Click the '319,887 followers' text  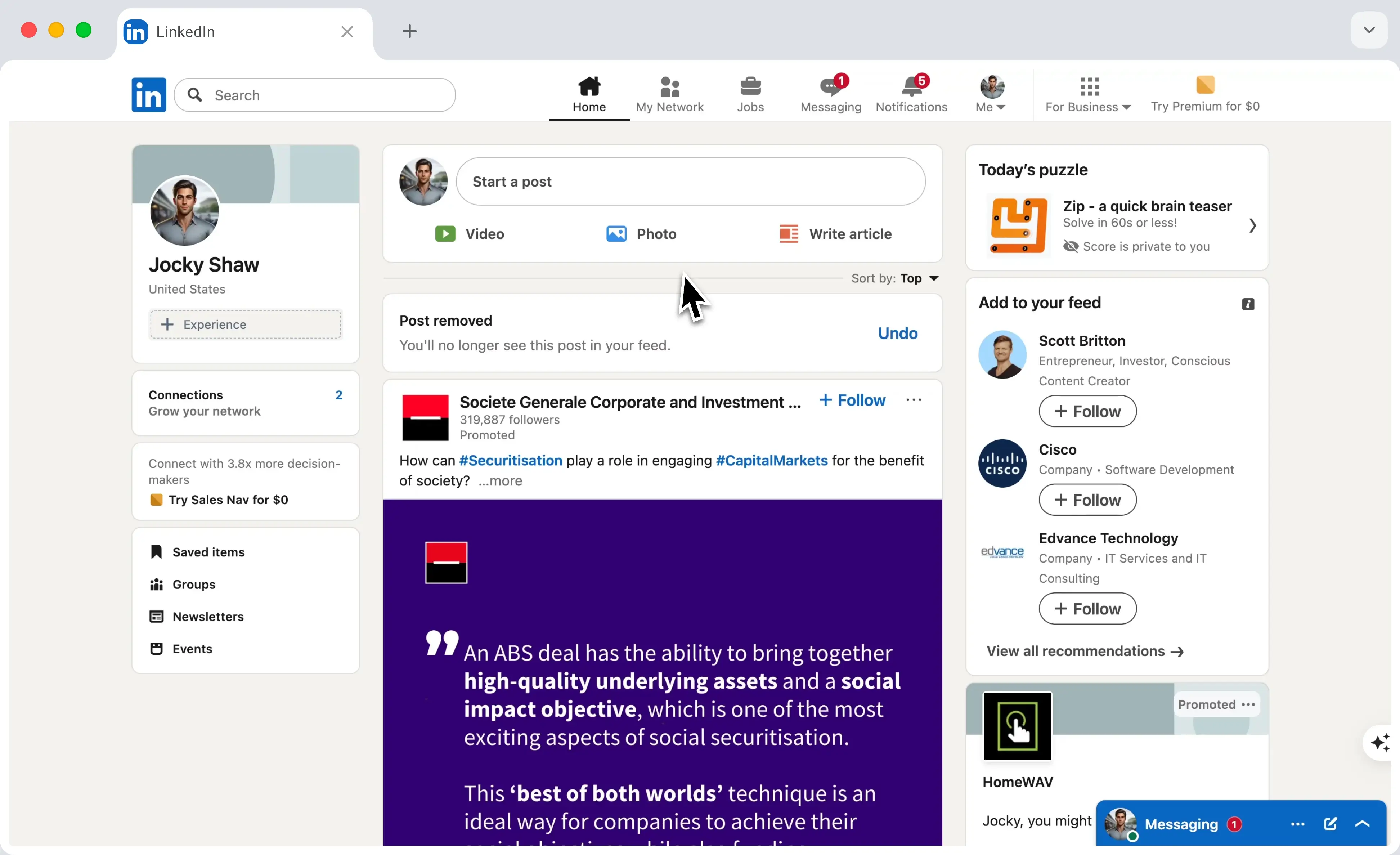coord(509,420)
